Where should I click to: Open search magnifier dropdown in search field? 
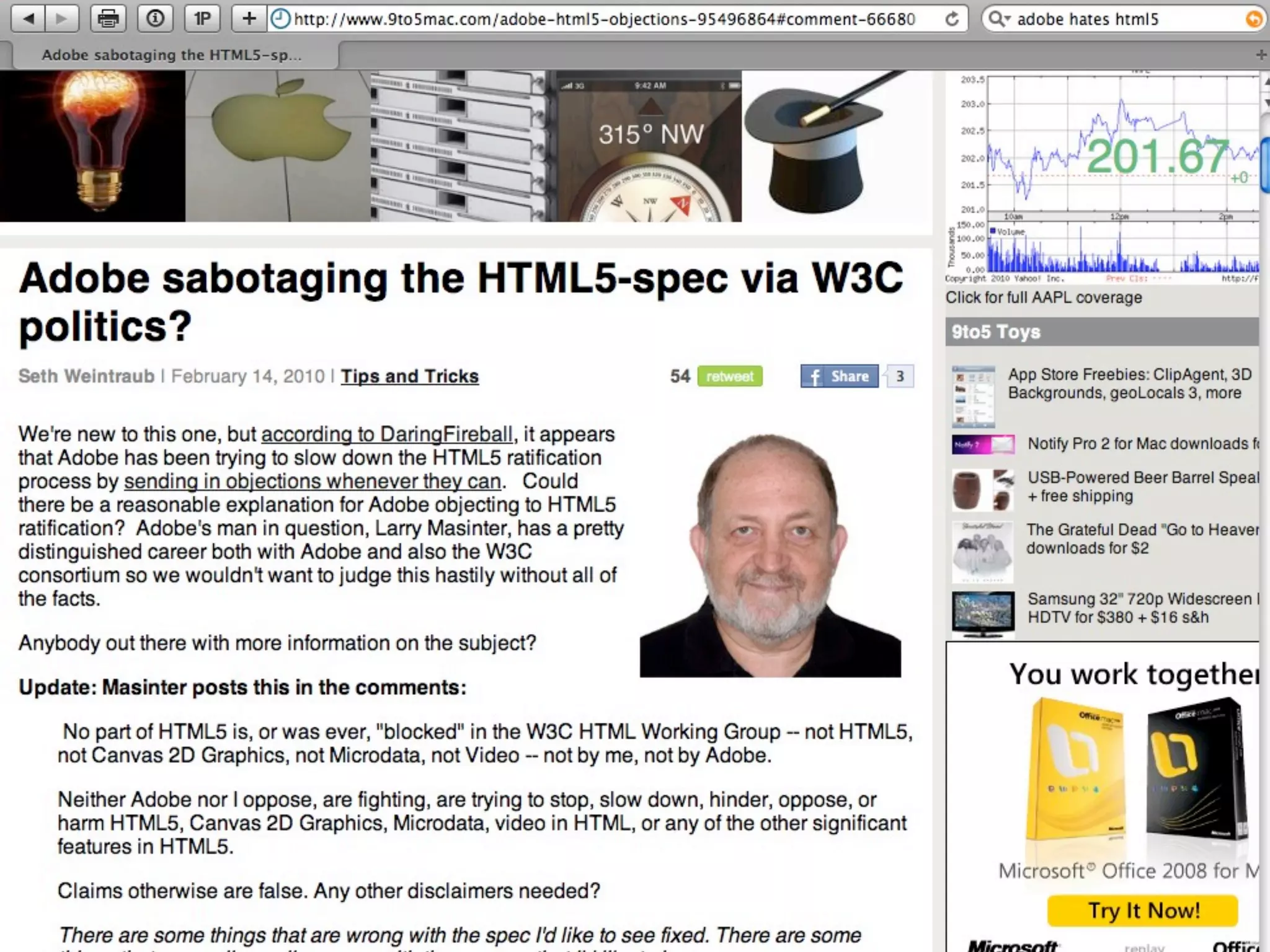[998, 19]
